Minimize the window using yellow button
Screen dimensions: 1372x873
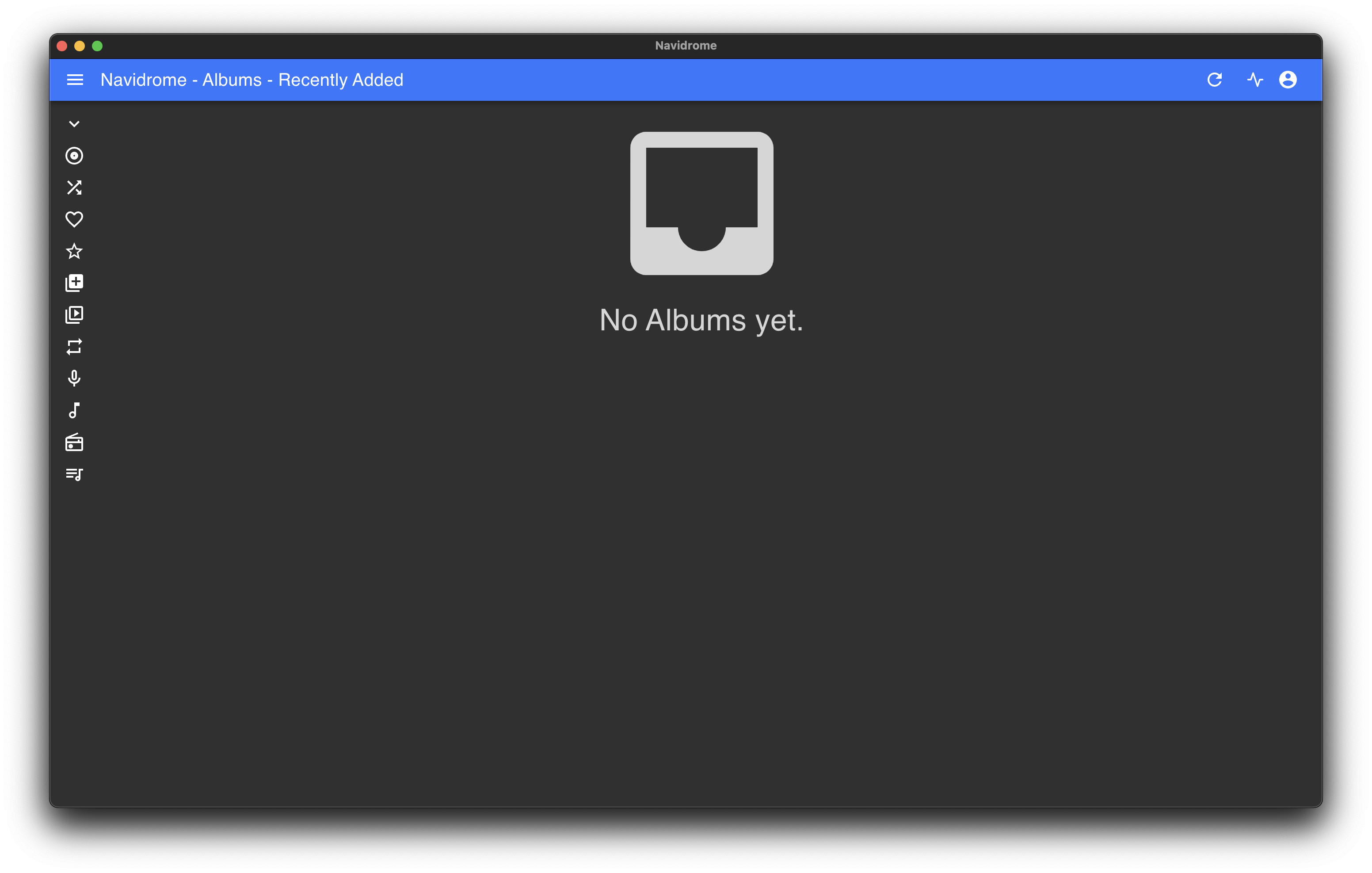(x=80, y=46)
